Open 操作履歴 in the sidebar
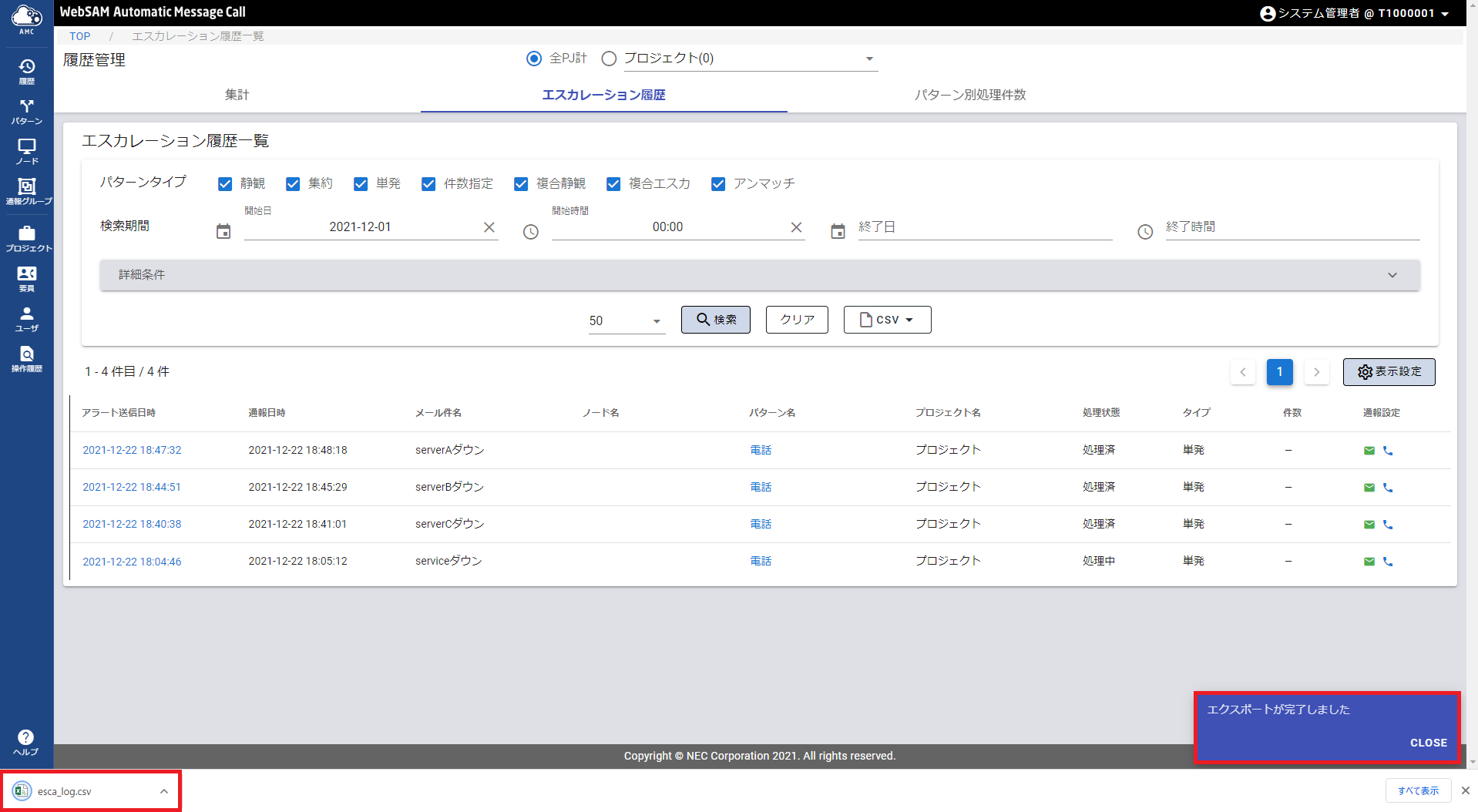This screenshot has width=1478, height=812. (26, 358)
